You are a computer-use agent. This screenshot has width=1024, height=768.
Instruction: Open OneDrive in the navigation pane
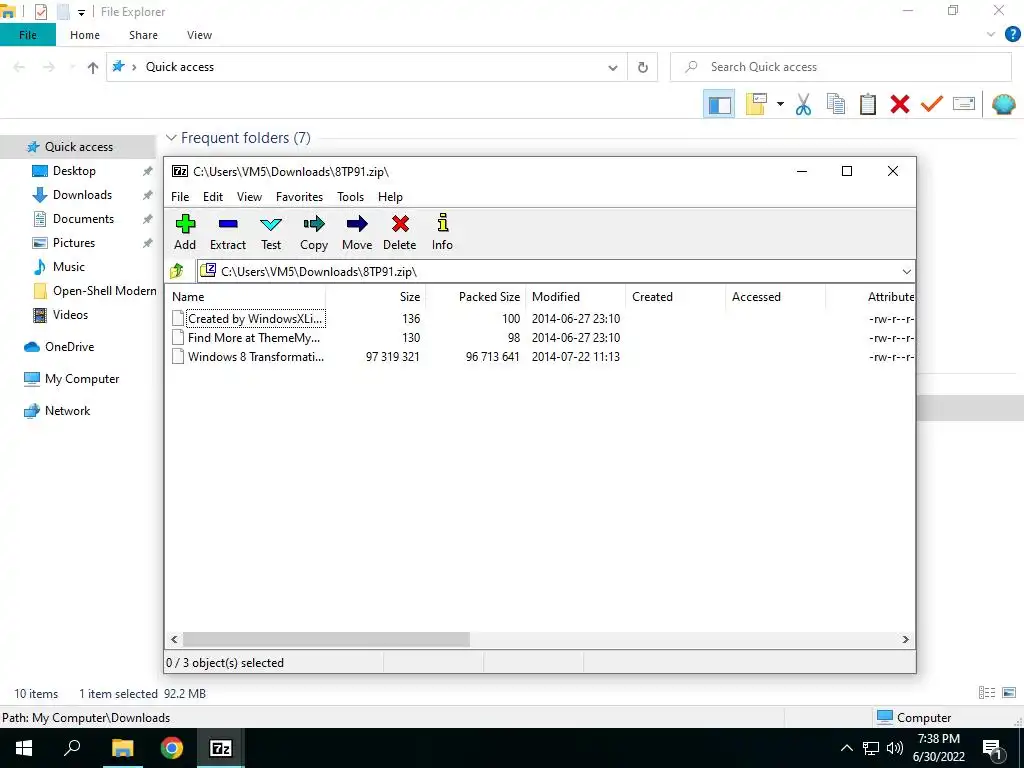click(x=69, y=347)
